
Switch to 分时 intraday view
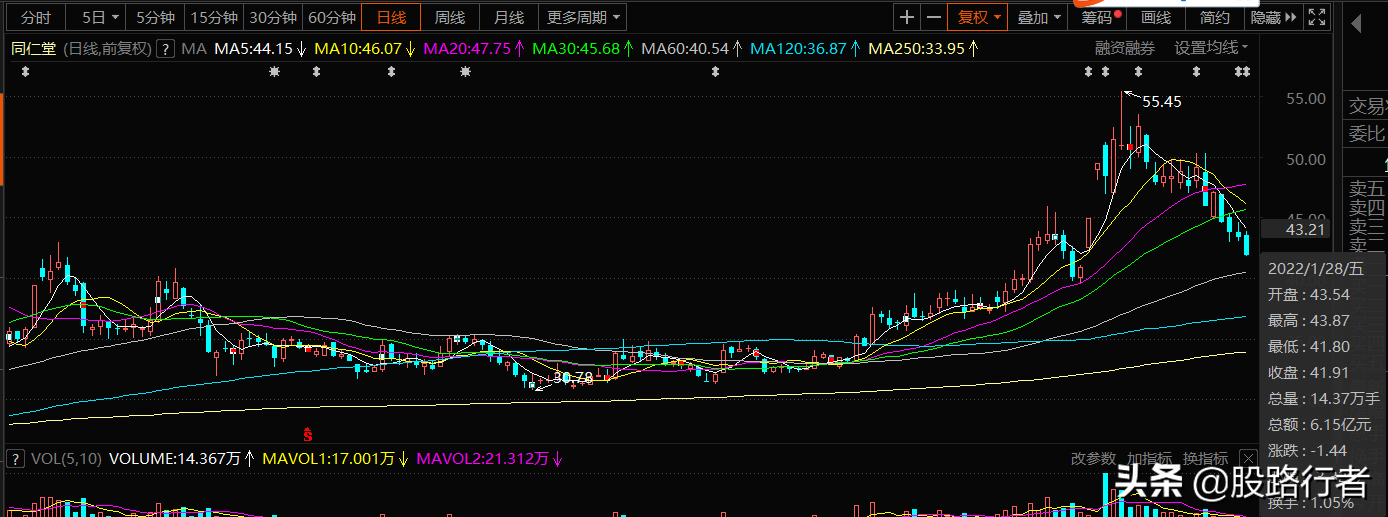pos(35,17)
